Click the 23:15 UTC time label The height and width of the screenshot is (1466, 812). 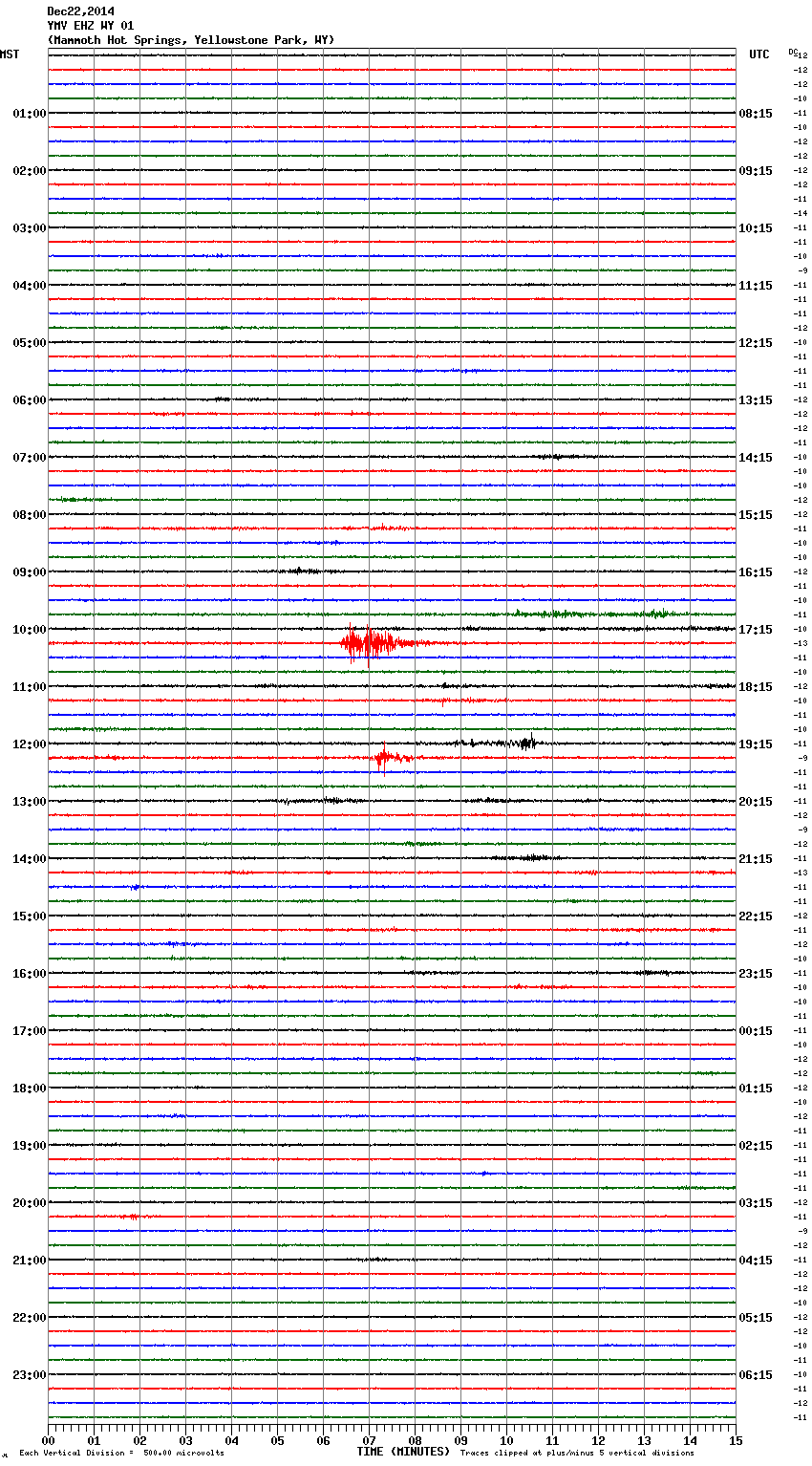[756, 974]
